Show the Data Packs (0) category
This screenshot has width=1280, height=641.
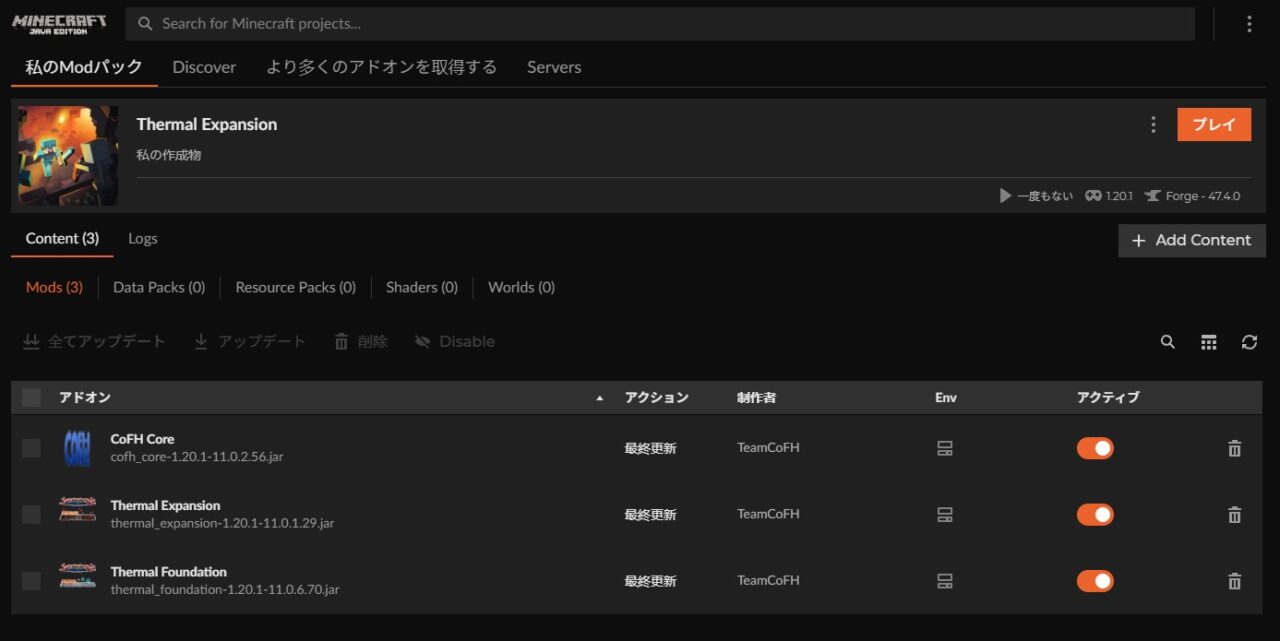(159, 287)
